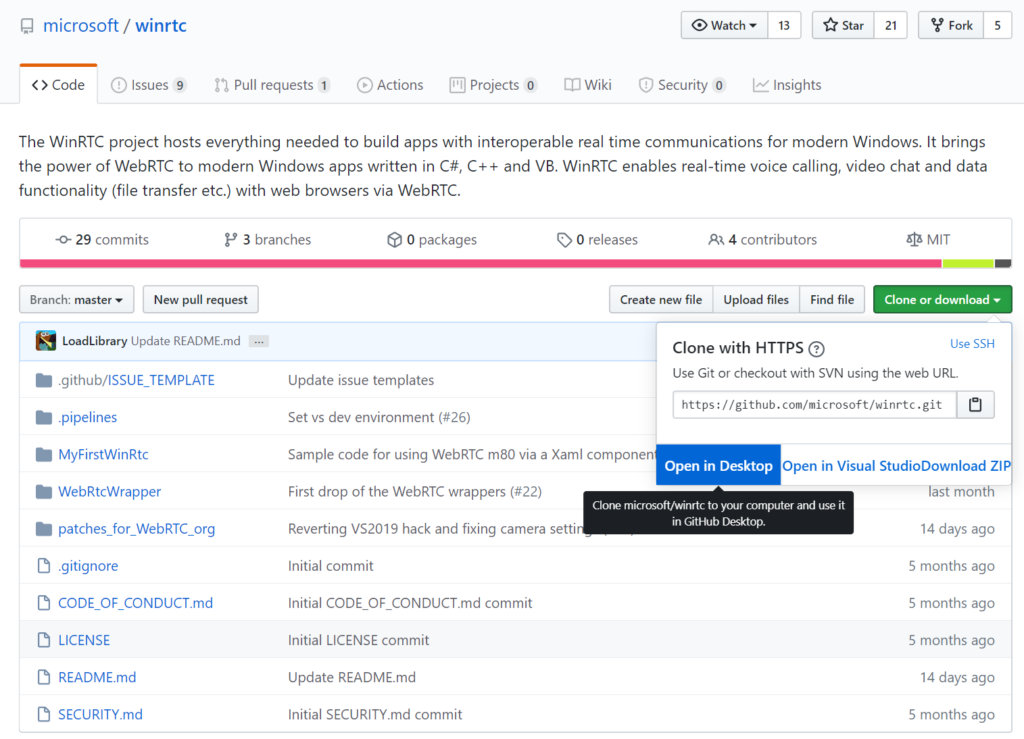This screenshot has height=739, width=1024.
Task: View the MIT license link
Action: [927, 240]
